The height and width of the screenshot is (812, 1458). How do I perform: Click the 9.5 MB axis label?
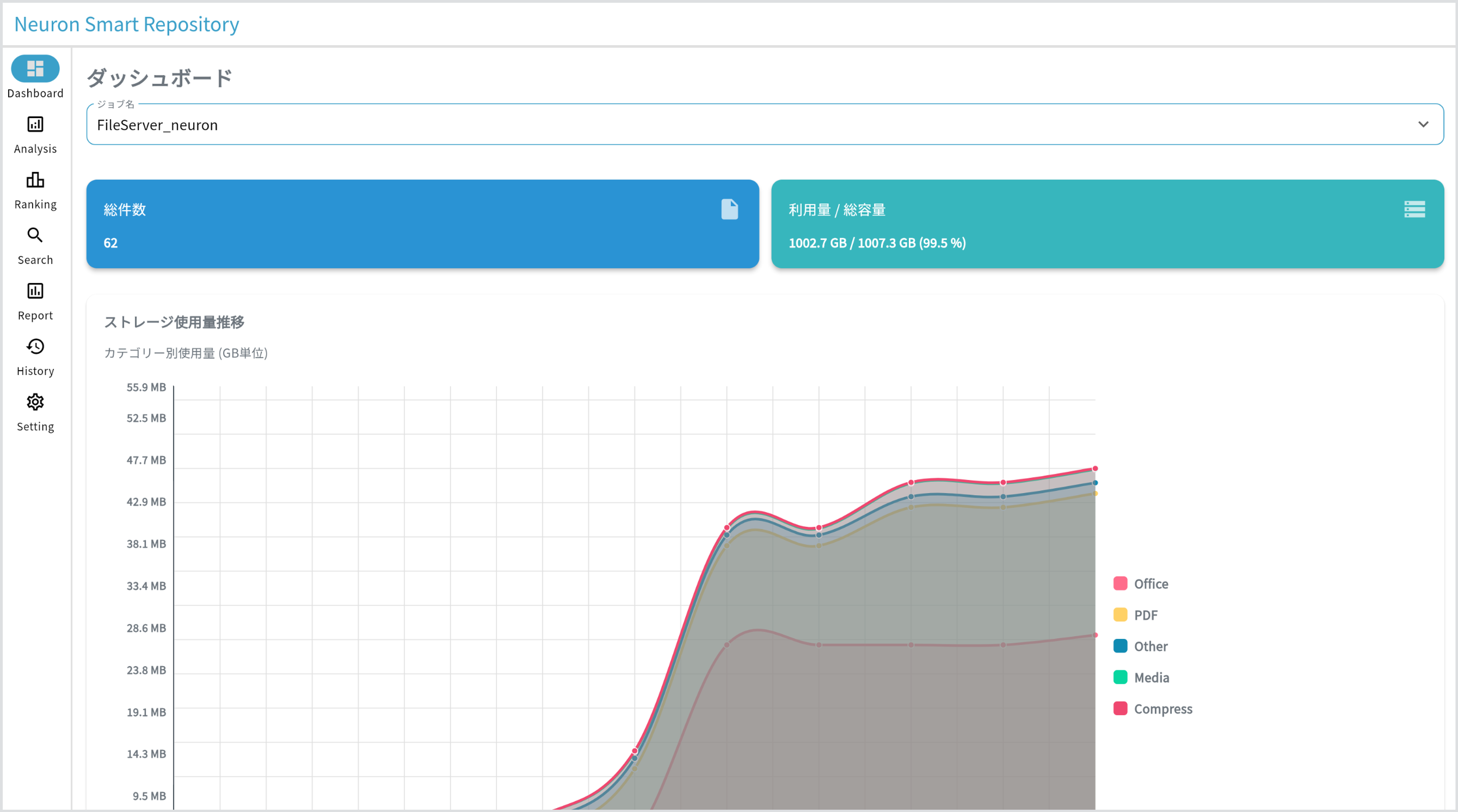[150, 796]
